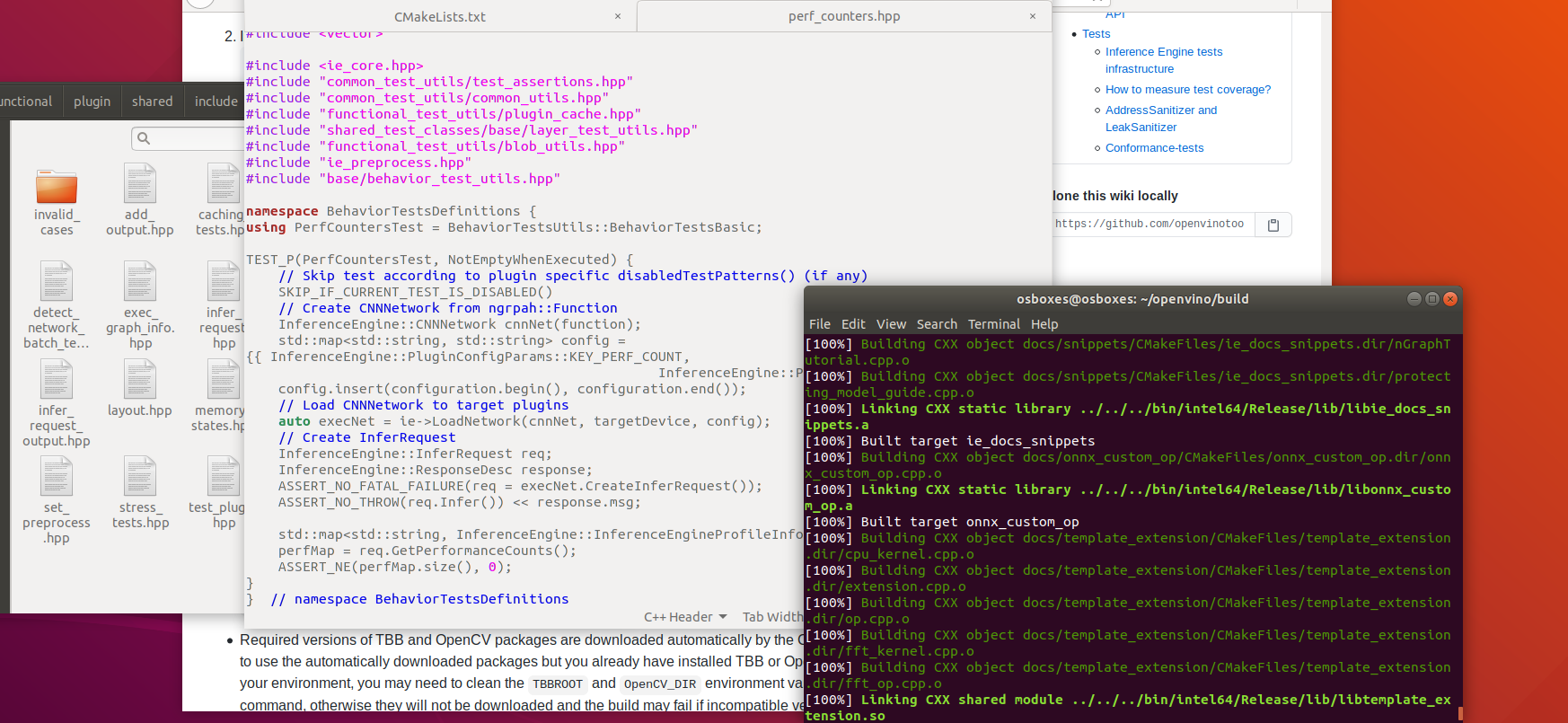The height and width of the screenshot is (723, 1568).
Task: Copy the wiki clone URL to clipboard
Action: pyautogui.click(x=1273, y=225)
